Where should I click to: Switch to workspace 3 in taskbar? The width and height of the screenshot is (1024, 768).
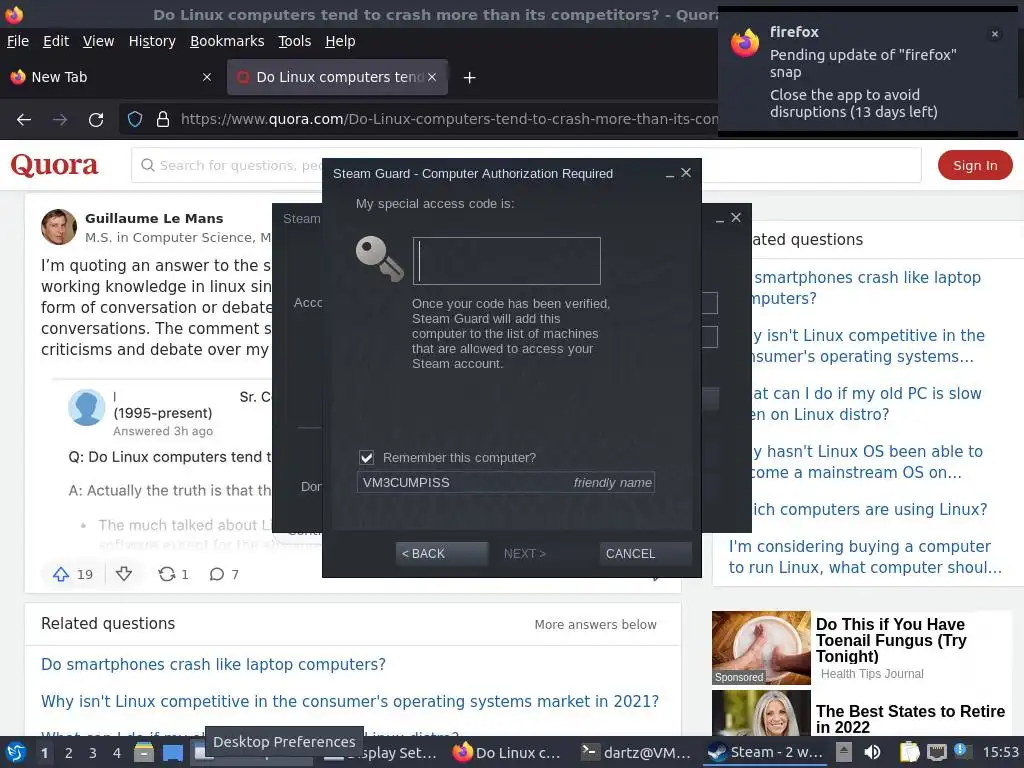pyautogui.click(x=93, y=753)
